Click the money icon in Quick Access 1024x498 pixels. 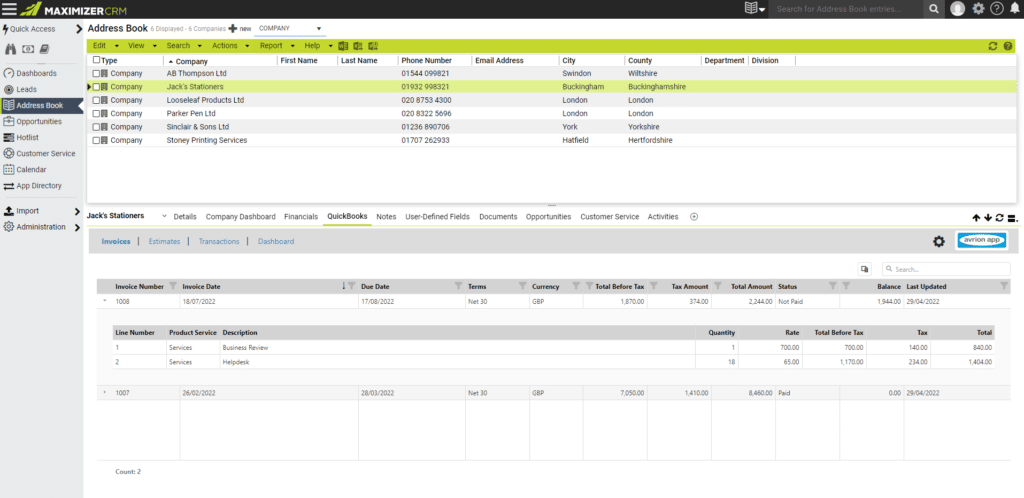tap(28, 49)
